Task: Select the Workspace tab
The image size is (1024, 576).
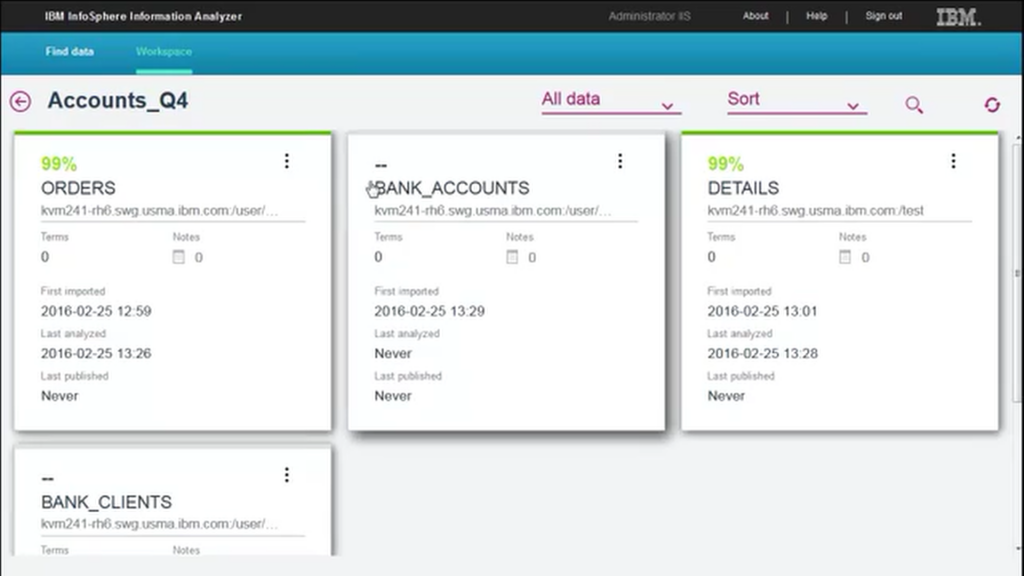Action: point(164,52)
